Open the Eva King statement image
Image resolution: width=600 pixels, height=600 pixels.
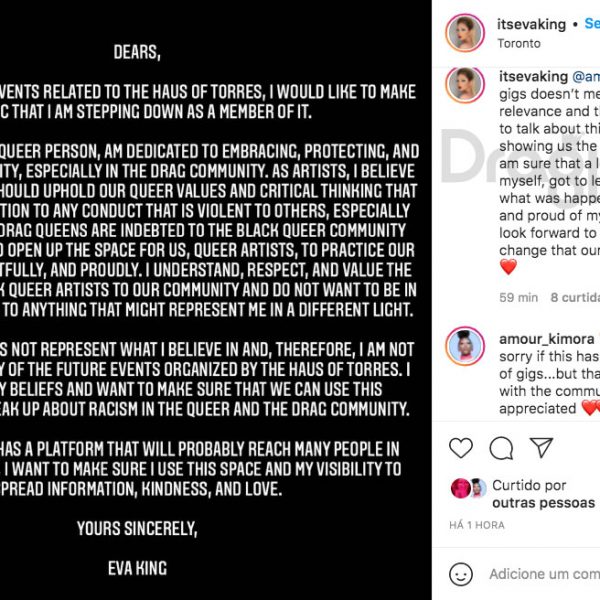(216, 300)
